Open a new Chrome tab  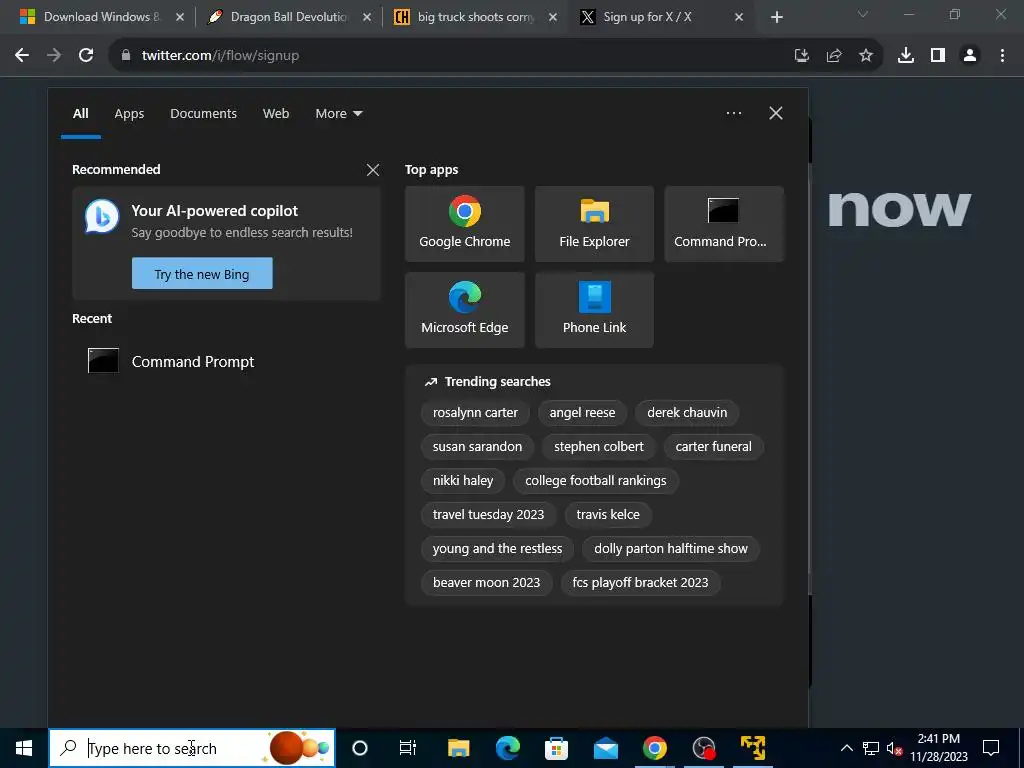coord(776,17)
